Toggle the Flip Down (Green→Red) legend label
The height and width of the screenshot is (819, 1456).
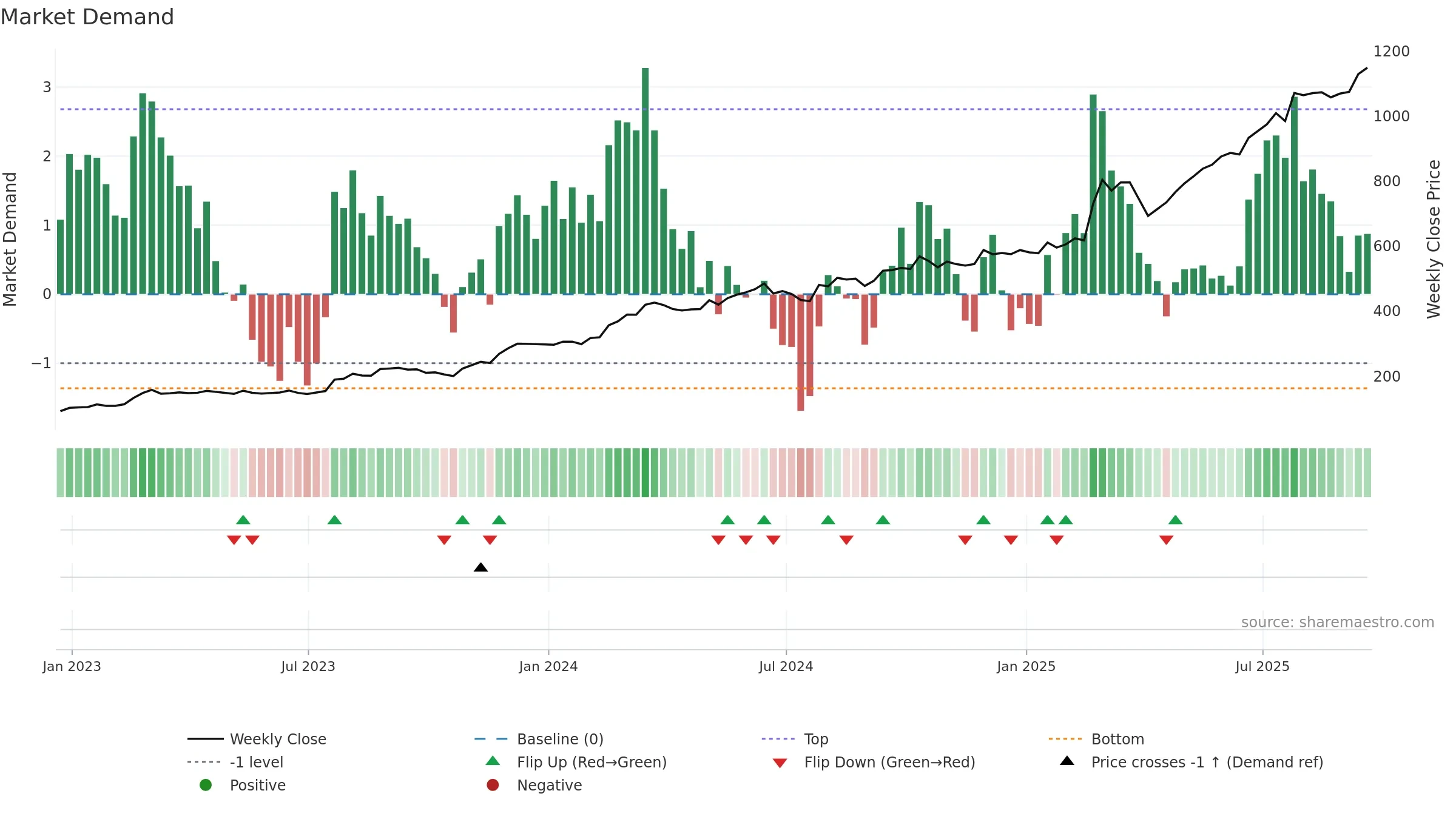pyautogui.click(x=889, y=762)
